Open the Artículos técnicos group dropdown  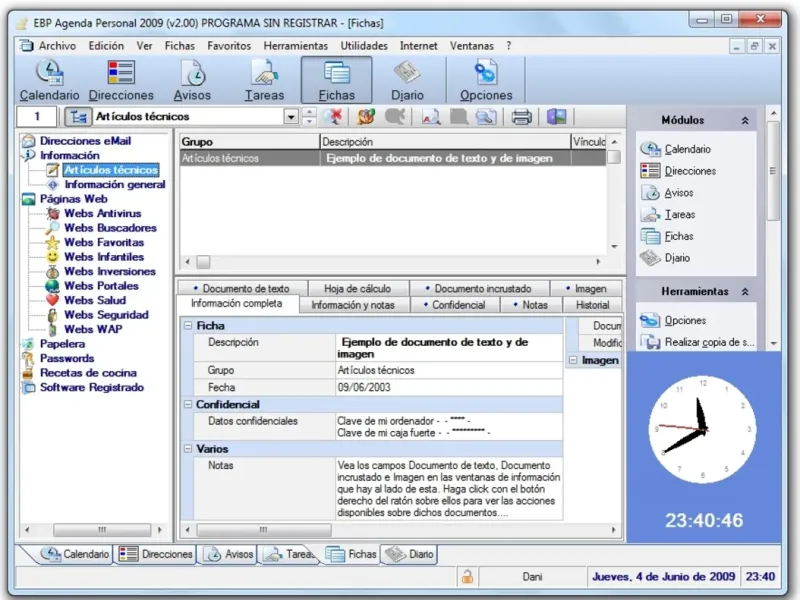click(x=291, y=117)
